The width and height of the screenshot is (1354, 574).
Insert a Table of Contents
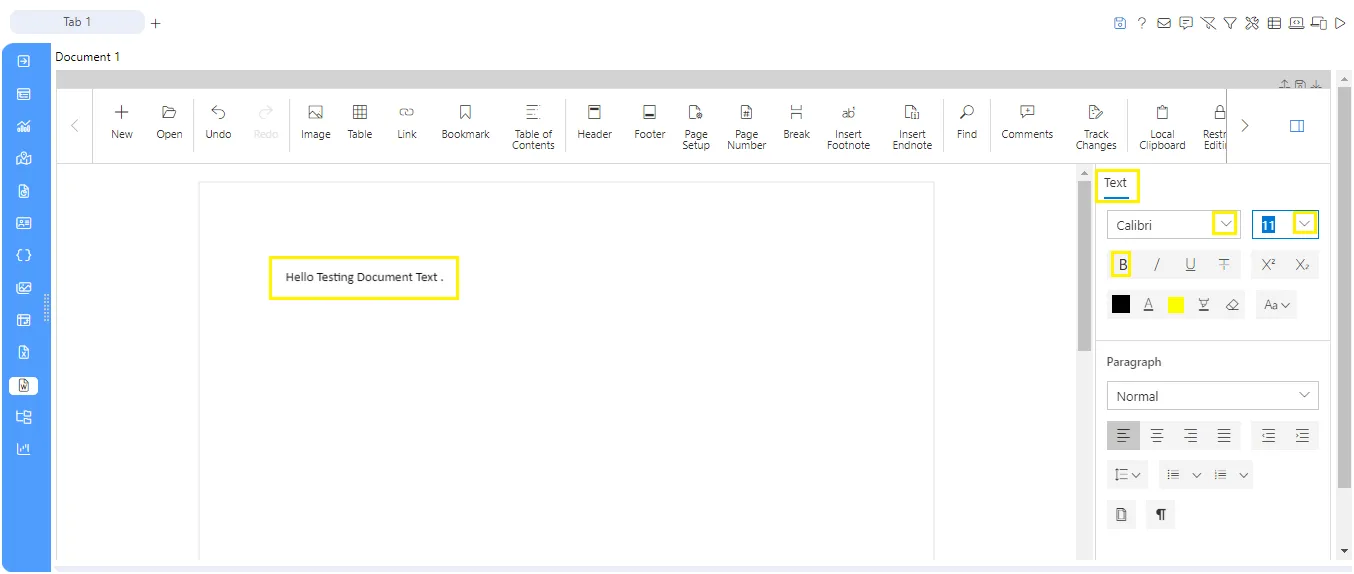pyautogui.click(x=533, y=125)
